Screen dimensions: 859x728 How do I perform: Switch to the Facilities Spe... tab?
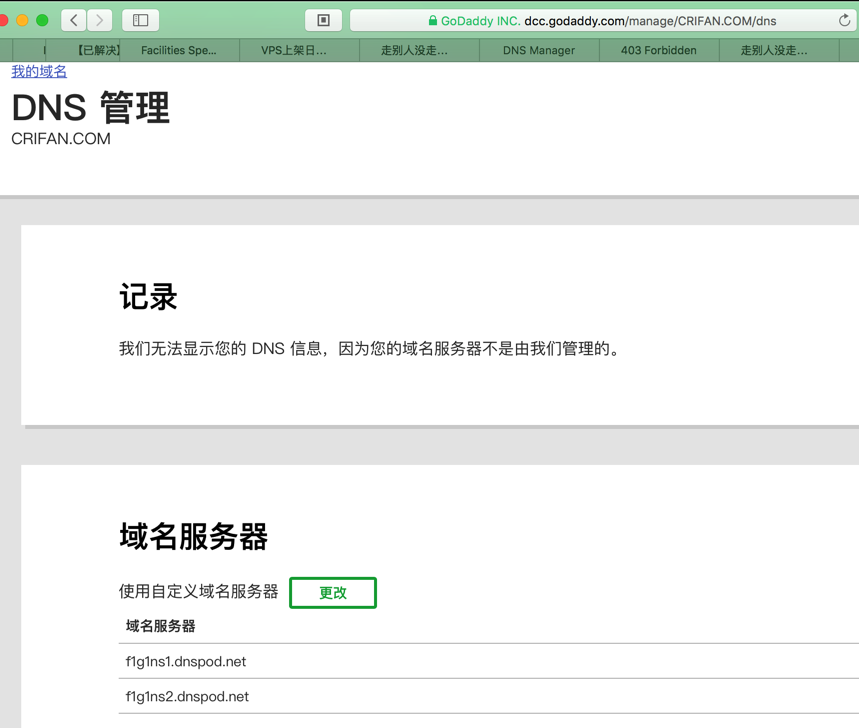click(179, 50)
